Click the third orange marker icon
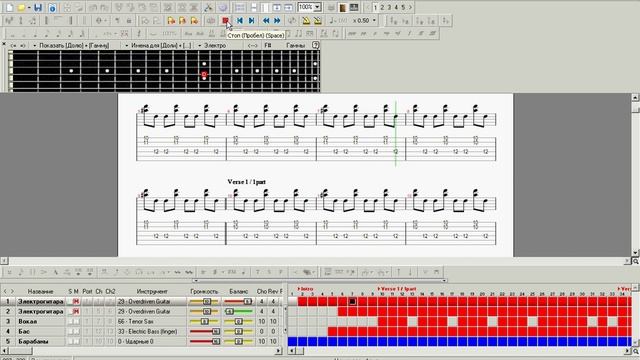 click(194, 20)
